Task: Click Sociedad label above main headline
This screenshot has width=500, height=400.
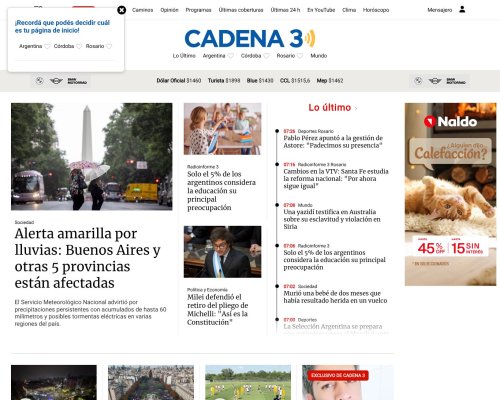Action: tap(24, 222)
